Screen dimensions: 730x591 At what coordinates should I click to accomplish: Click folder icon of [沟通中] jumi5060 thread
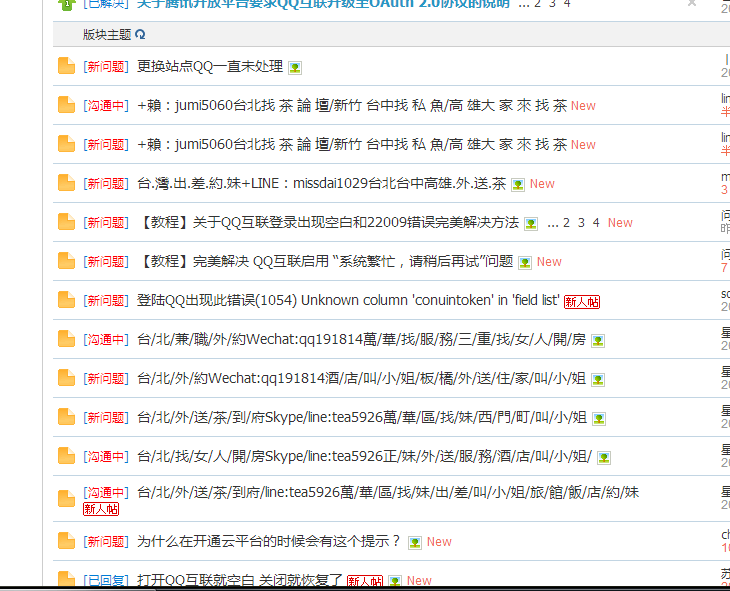[x=66, y=105]
